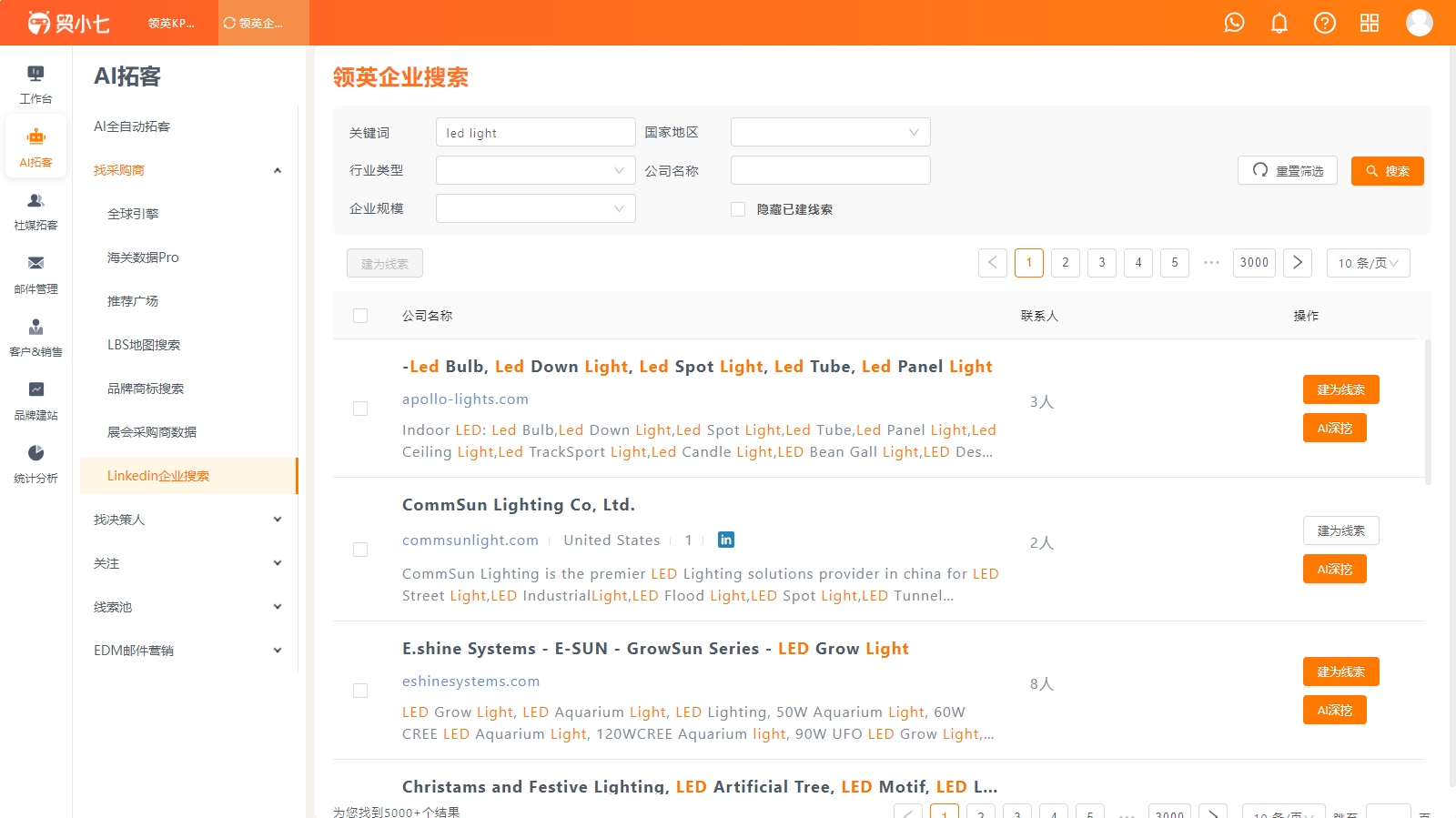The height and width of the screenshot is (818, 1456).
Task: Open AI全自动拓客 menu item
Action: [x=188, y=126]
